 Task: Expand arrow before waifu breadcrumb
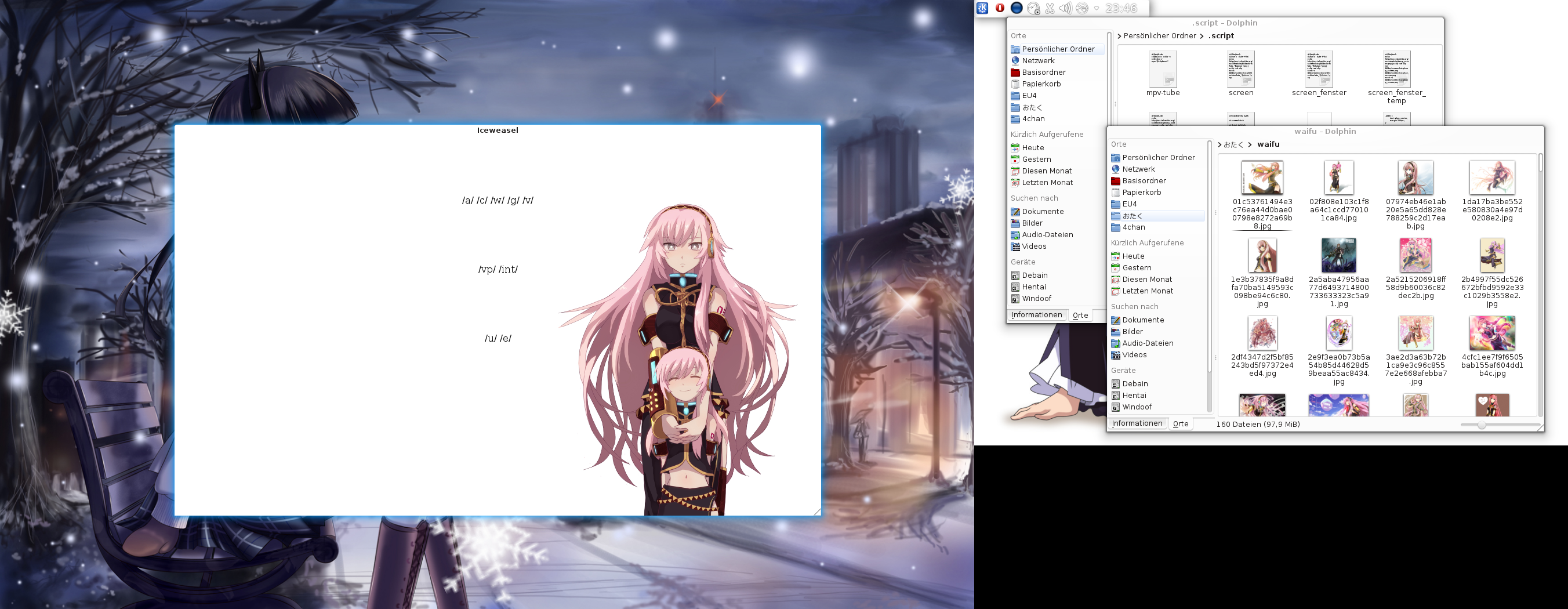pos(1250,145)
